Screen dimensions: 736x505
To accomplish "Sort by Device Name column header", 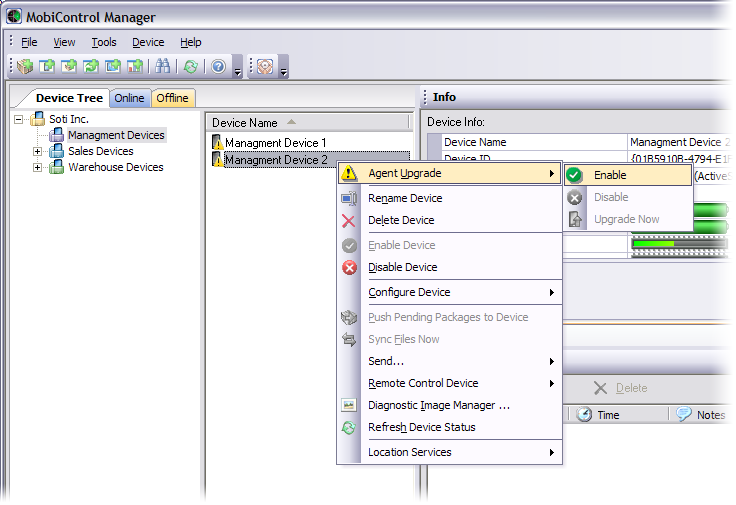I will 308,122.
